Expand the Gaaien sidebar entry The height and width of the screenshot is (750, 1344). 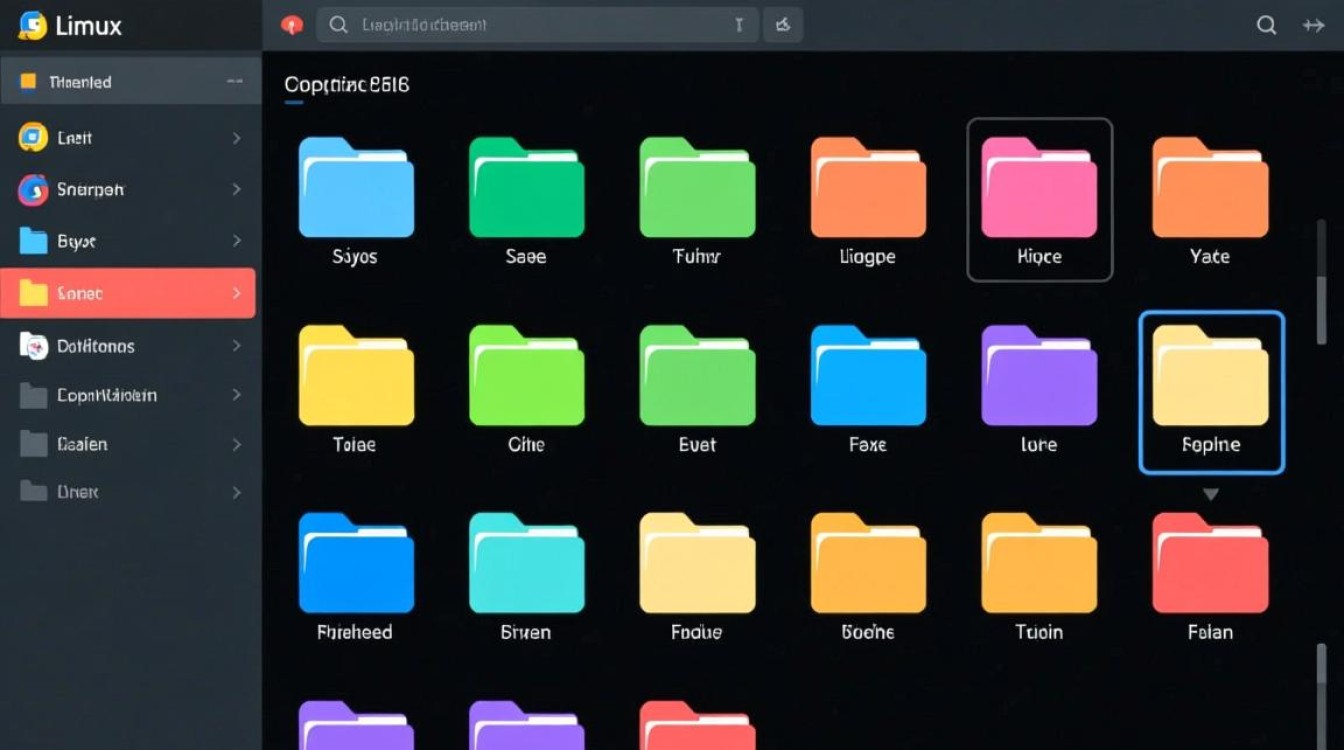click(x=236, y=444)
